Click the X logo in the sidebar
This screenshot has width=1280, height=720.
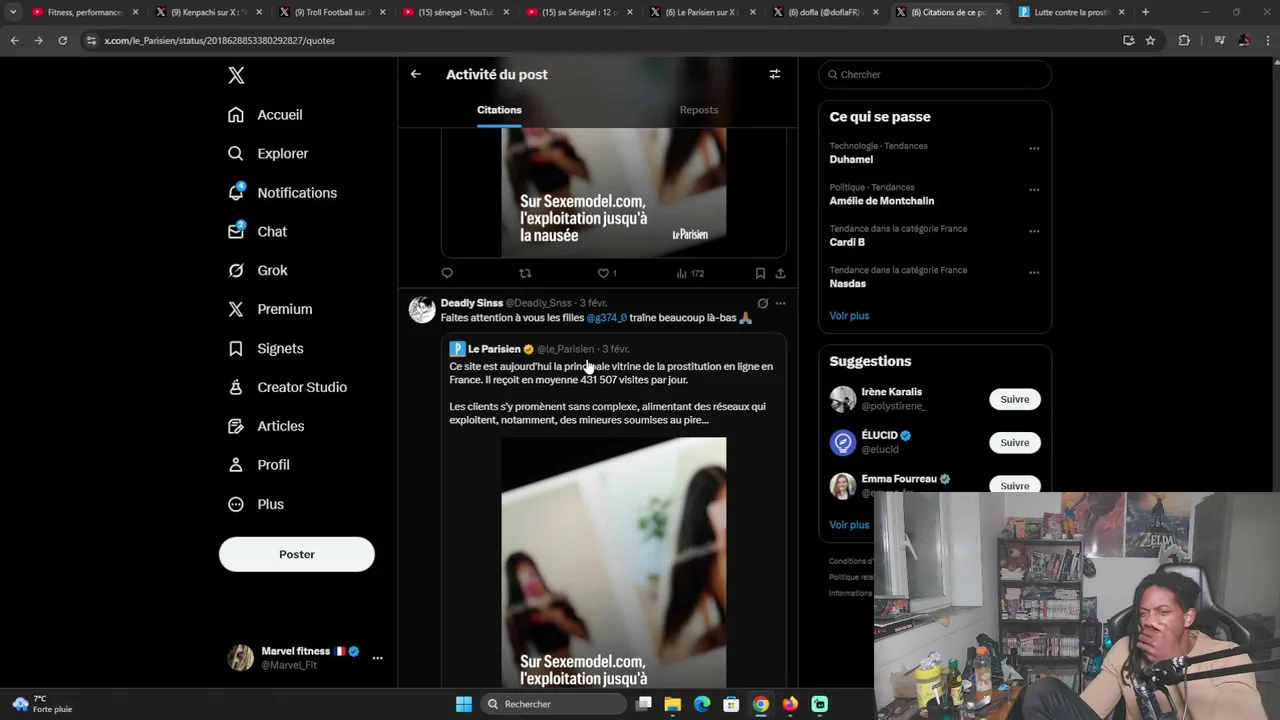pyautogui.click(x=236, y=75)
